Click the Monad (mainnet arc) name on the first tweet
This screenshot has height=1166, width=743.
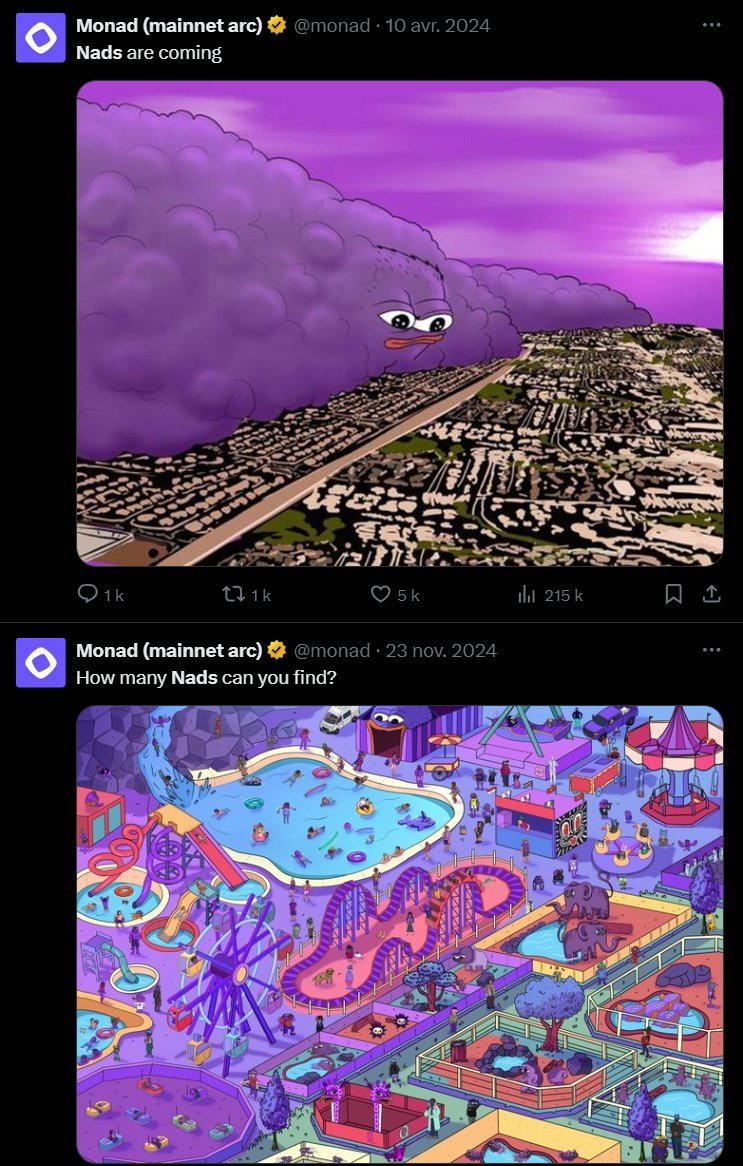(x=169, y=25)
